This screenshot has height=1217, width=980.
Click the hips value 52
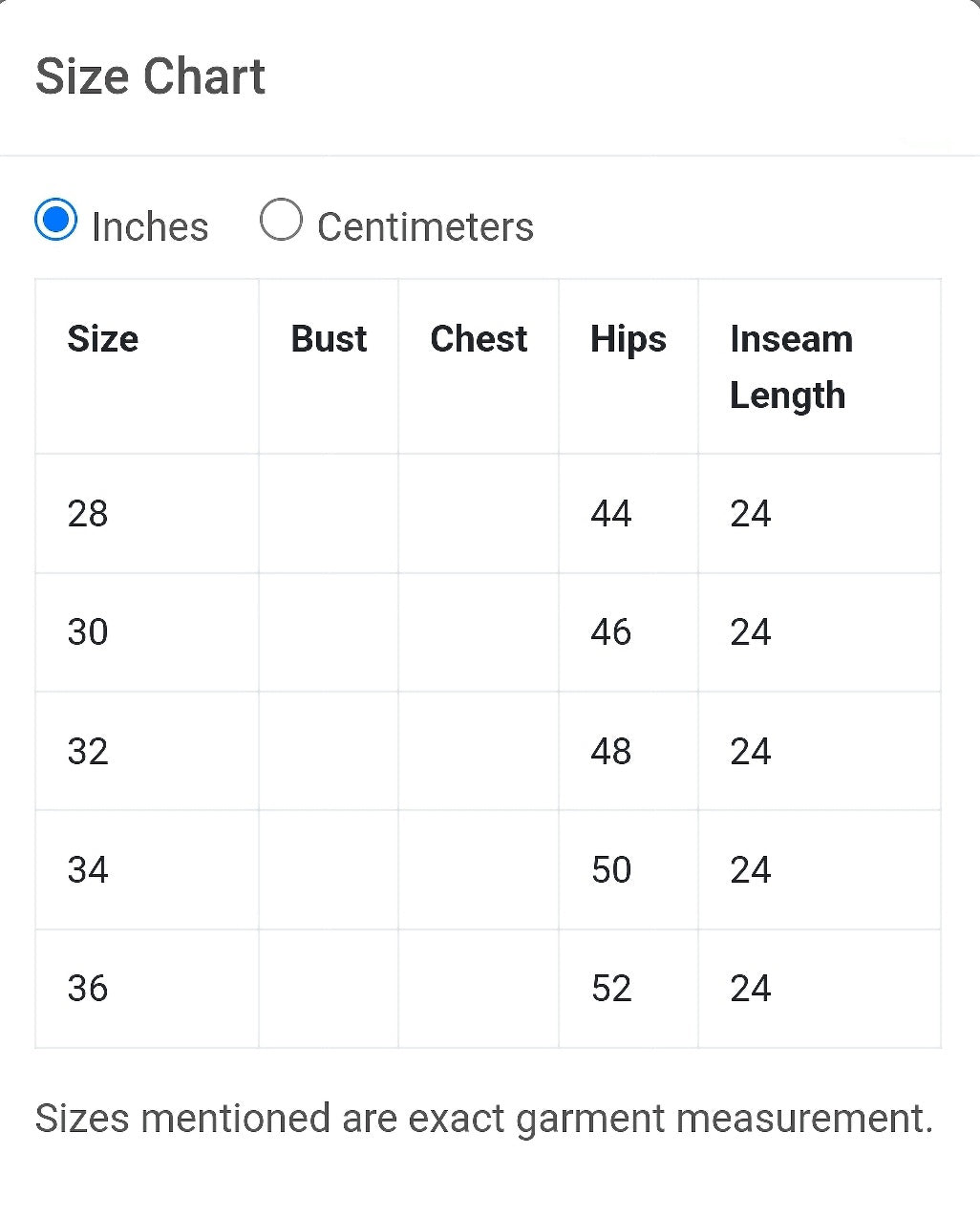tap(611, 989)
